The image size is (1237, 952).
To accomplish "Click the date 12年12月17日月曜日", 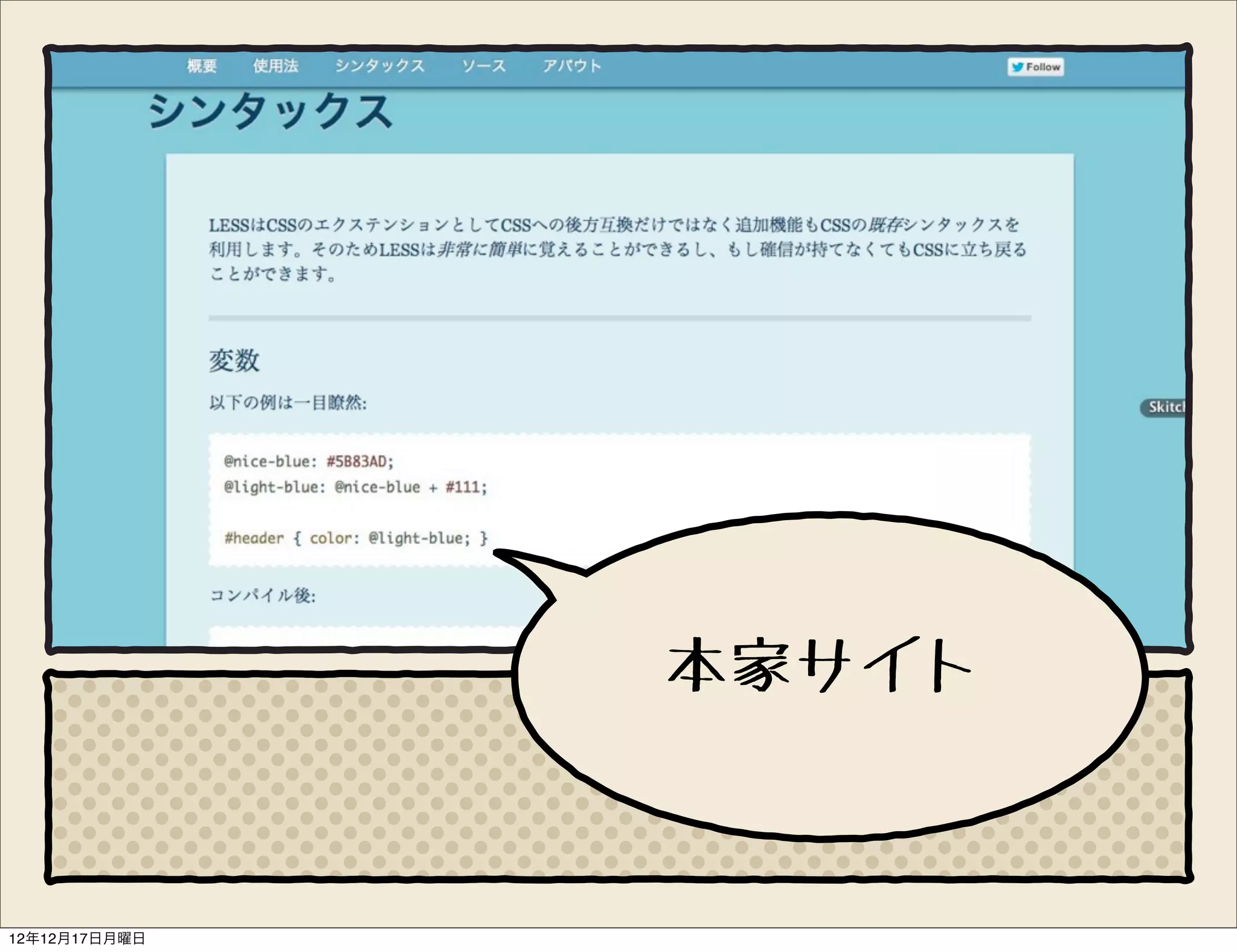I will 77,938.
